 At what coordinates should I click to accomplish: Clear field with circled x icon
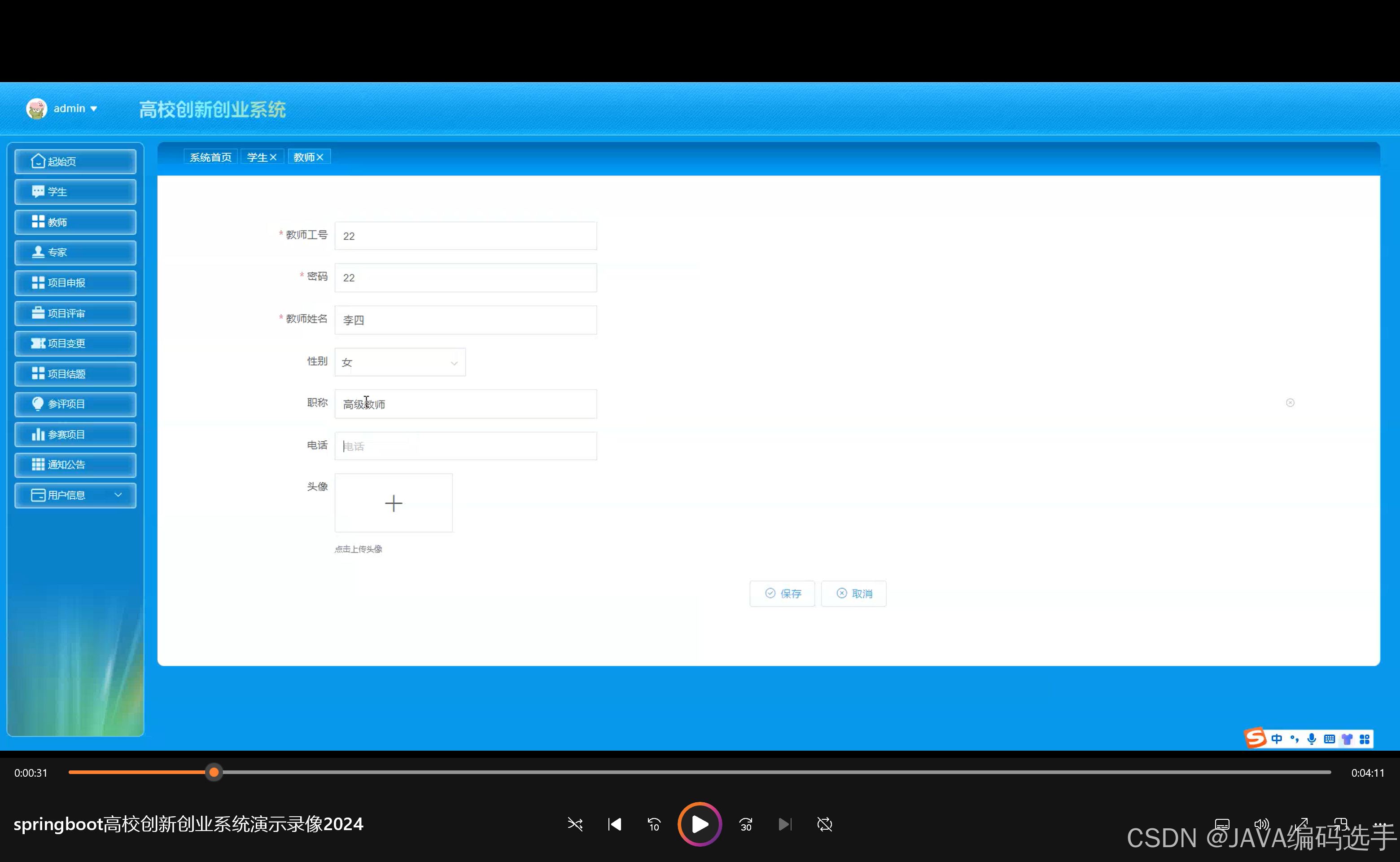tap(1290, 403)
